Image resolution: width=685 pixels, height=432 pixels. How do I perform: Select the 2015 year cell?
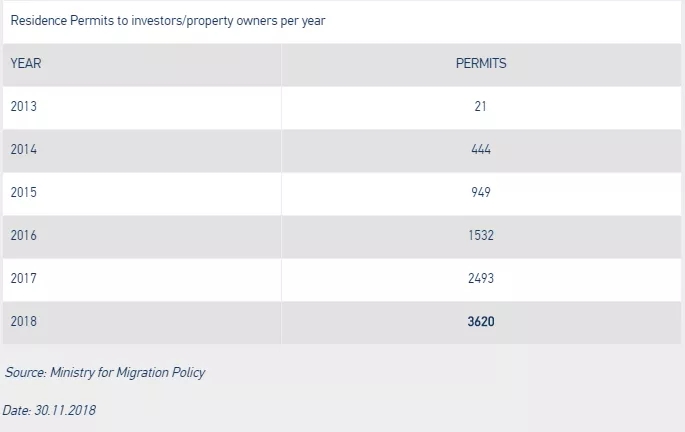pyautogui.click(x=24, y=192)
